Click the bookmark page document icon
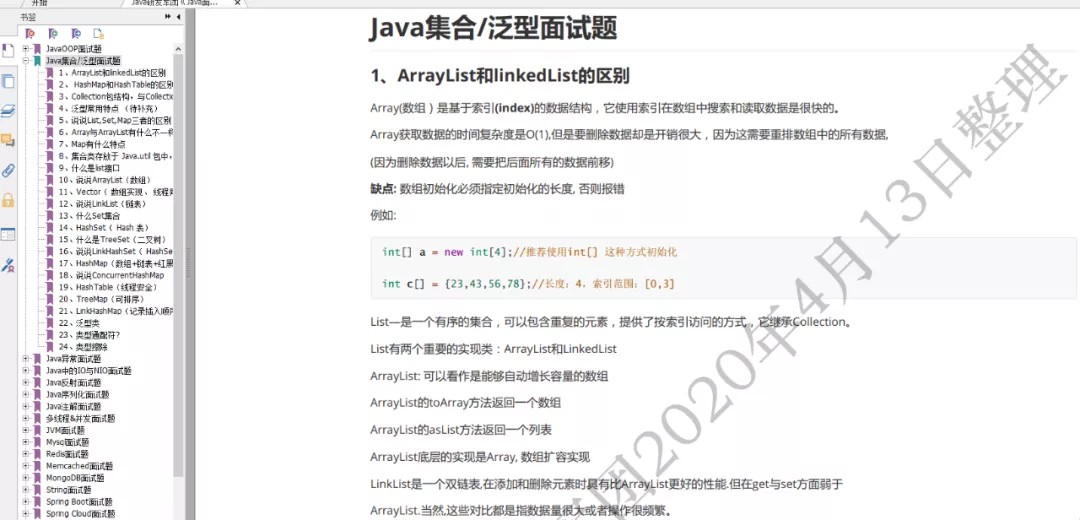The image size is (1080, 520). pos(98,33)
